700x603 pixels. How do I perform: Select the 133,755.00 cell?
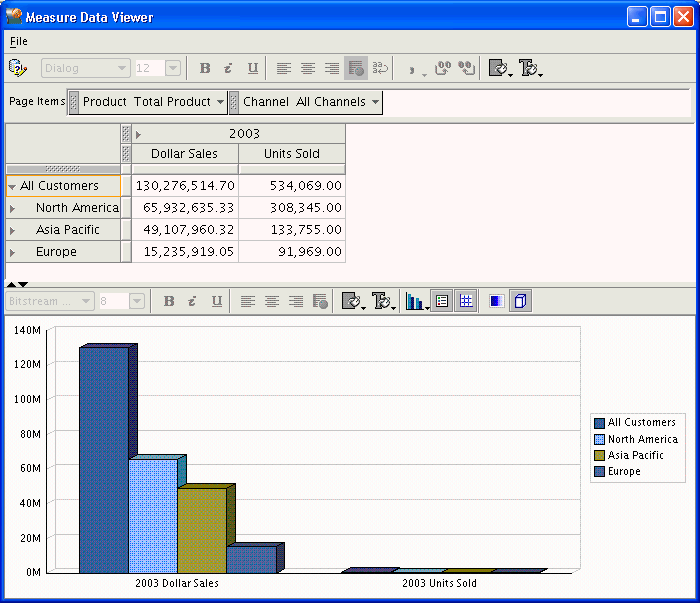pos(292,229)
